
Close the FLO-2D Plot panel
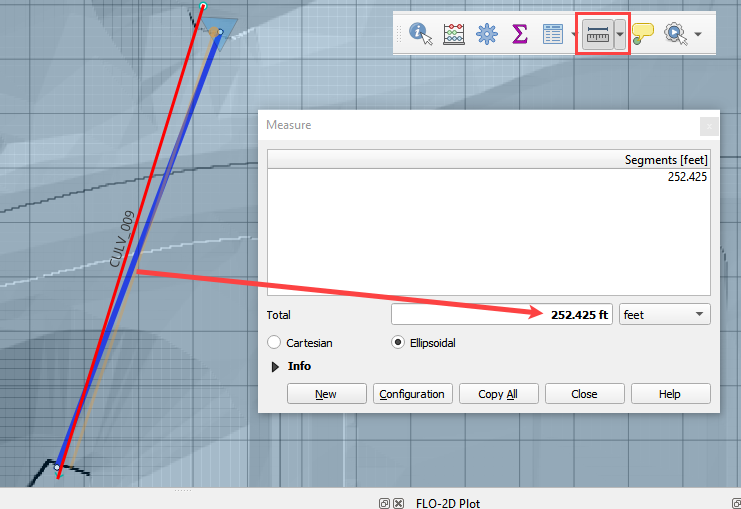coord(398,503)
